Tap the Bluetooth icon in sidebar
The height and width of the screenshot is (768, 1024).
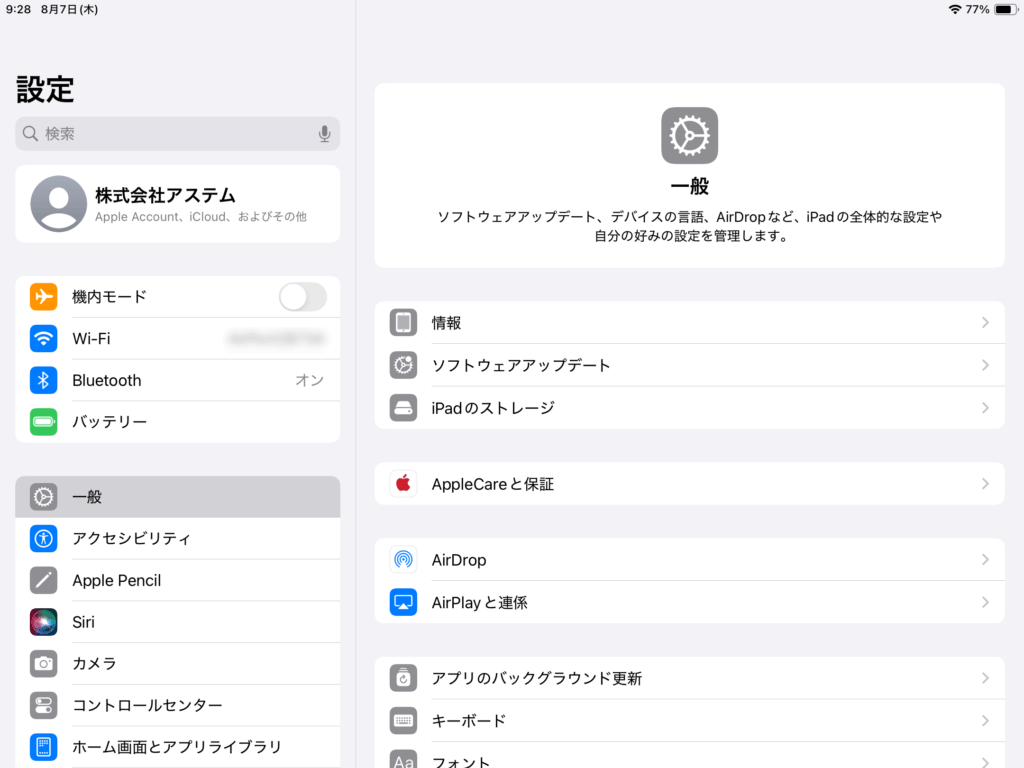[44, 380]
